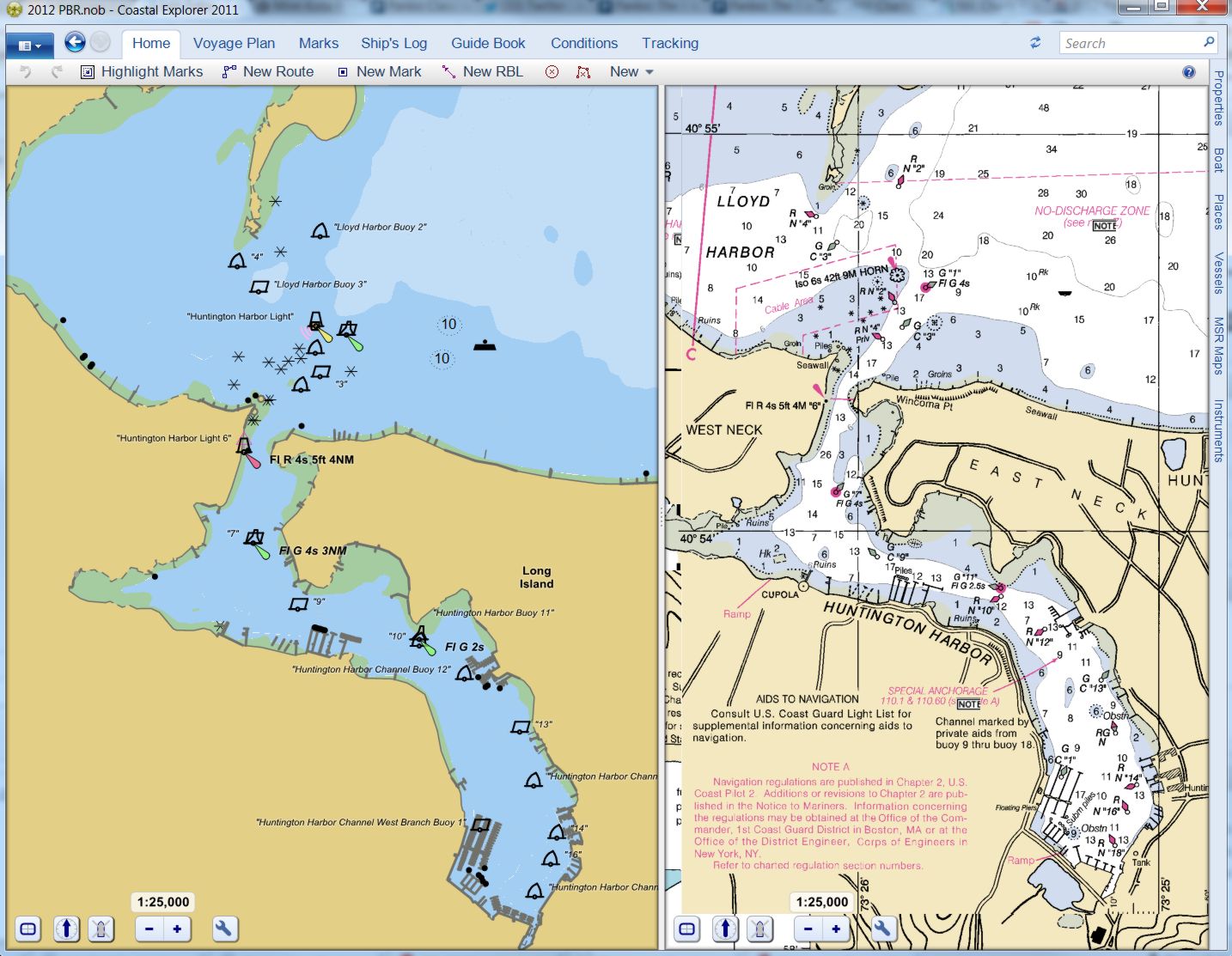The height and width of the screenshot is (956, 1232).
Task: Click the red circle boundary icon
Action: 552,72
